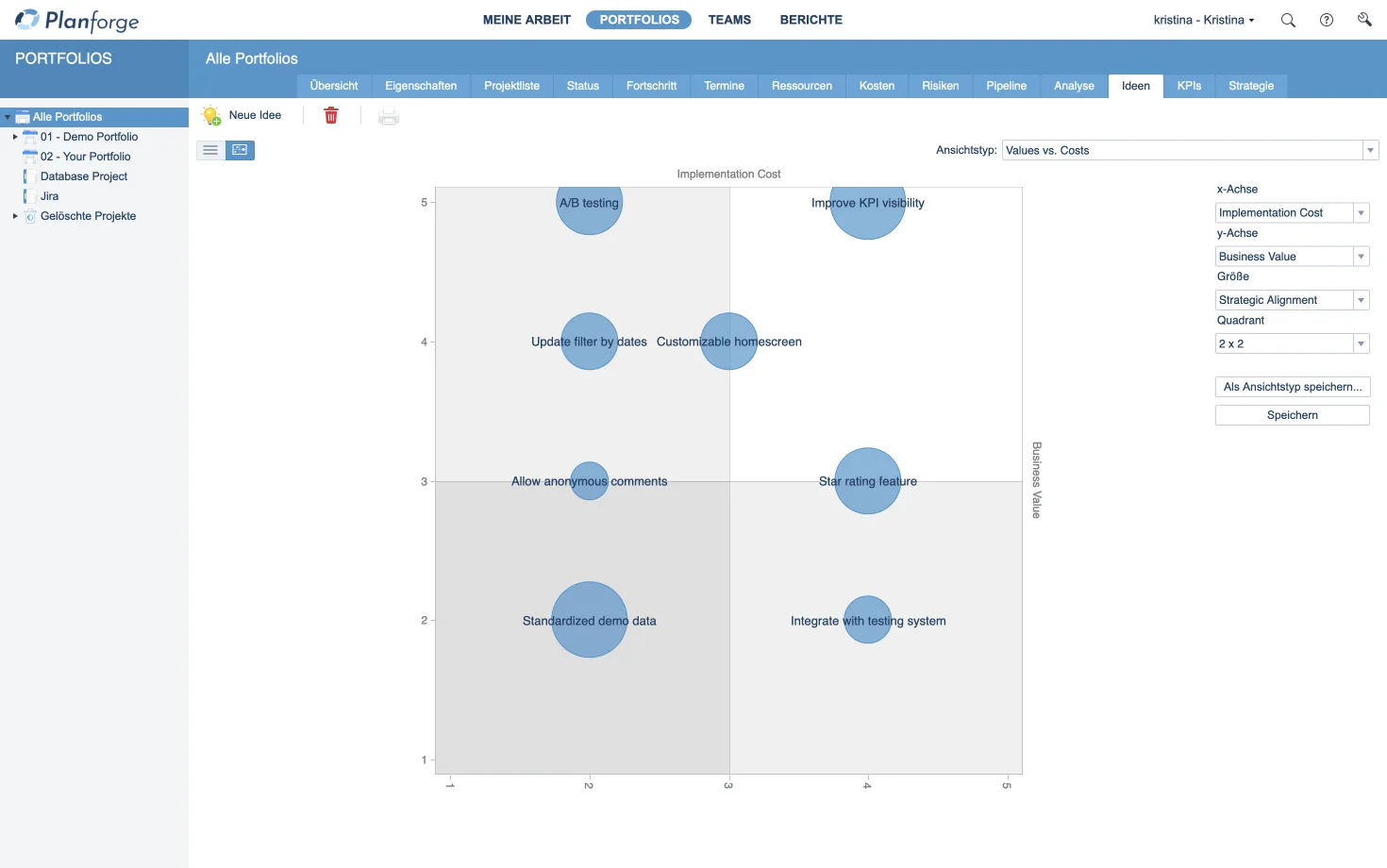The width and height of the screenshot is (1387, 868).
Task: Open the Ansichtstyp dropdown
Action: [x=1370, y=149]
